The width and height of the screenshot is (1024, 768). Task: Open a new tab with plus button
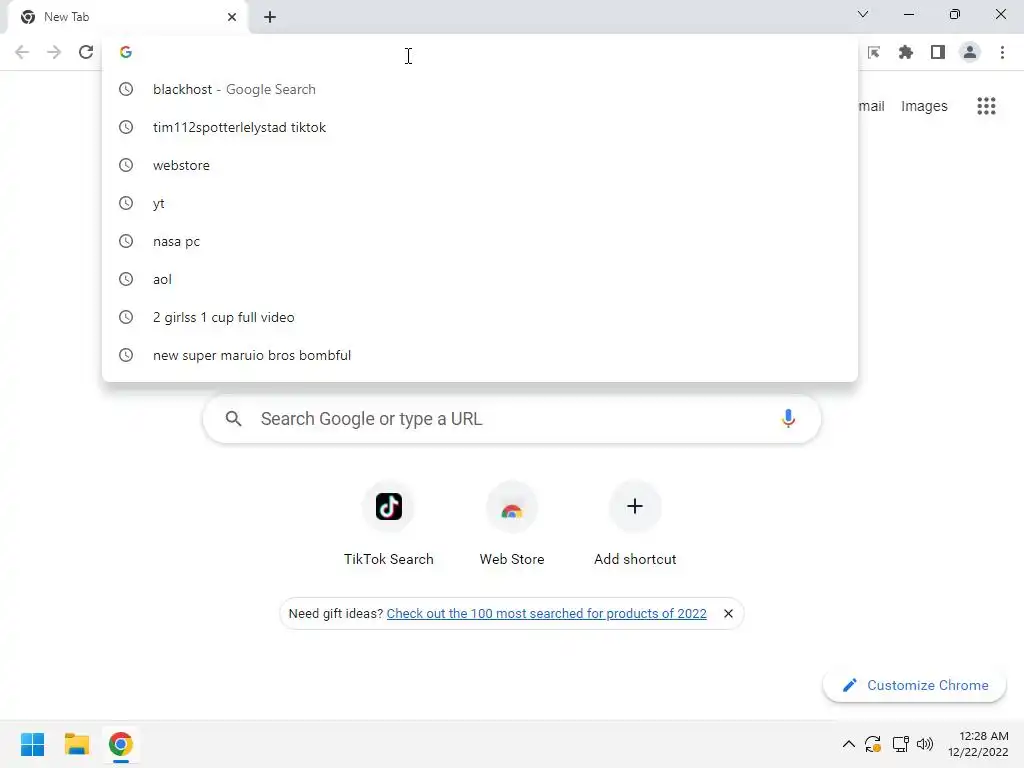pos(270,17)
